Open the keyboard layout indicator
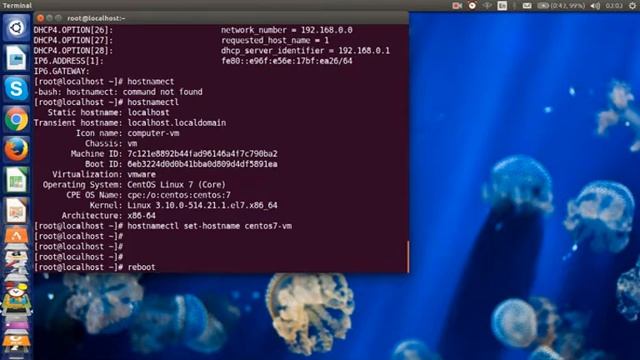This screenshot has height=360, width=640. coord(502,5)
